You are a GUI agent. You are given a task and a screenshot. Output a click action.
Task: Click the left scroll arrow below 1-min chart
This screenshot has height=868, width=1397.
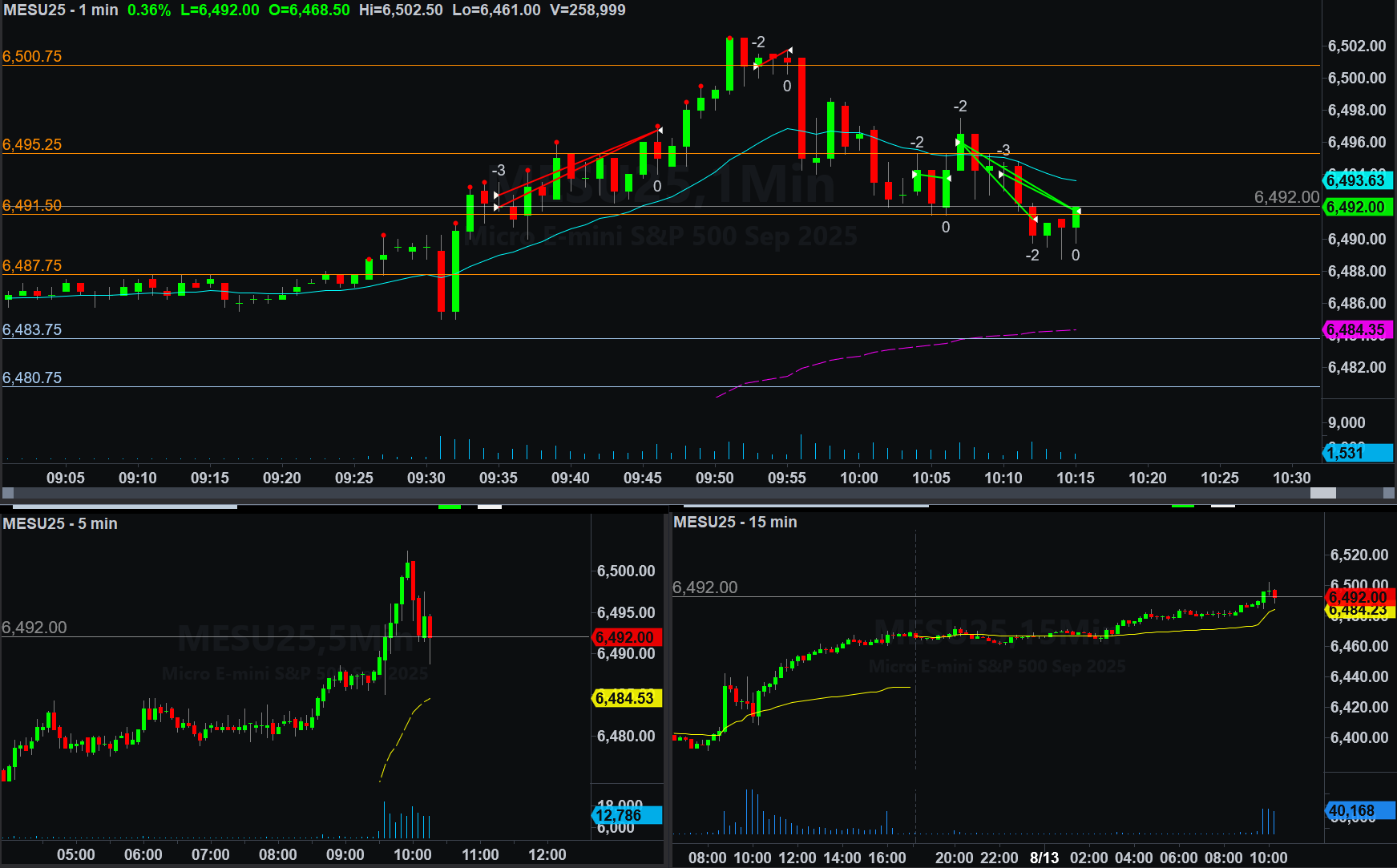8,493
